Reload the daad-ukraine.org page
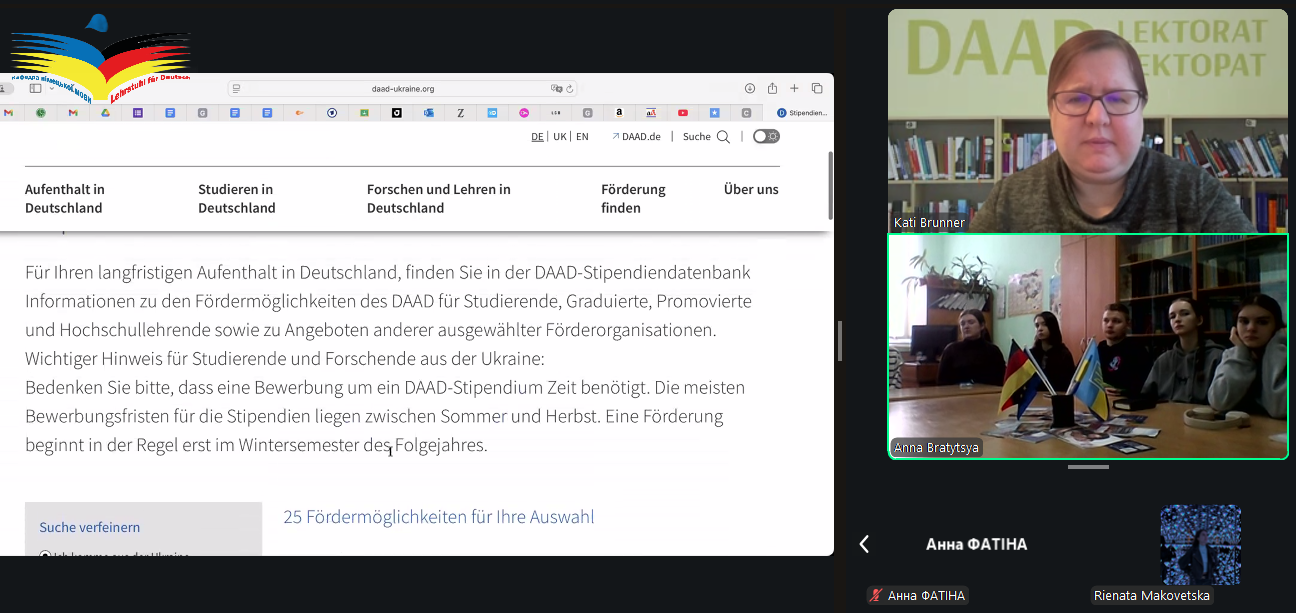The height and width of the screenshot is (613, 1296). coord(571,88)
